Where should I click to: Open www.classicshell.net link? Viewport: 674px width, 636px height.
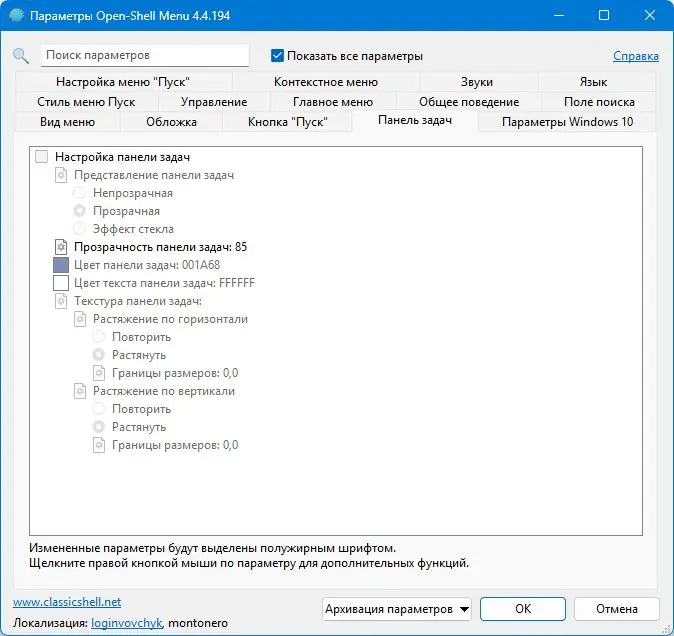(67, 602)
